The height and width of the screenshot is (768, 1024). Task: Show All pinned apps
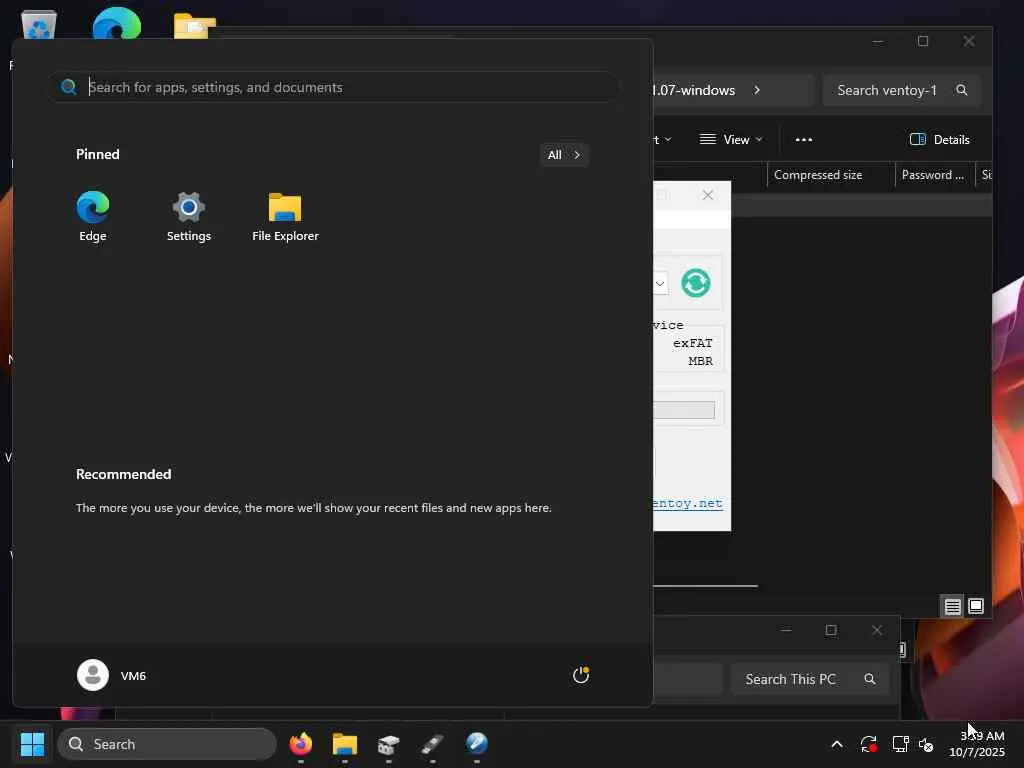(x=564, y=155)
